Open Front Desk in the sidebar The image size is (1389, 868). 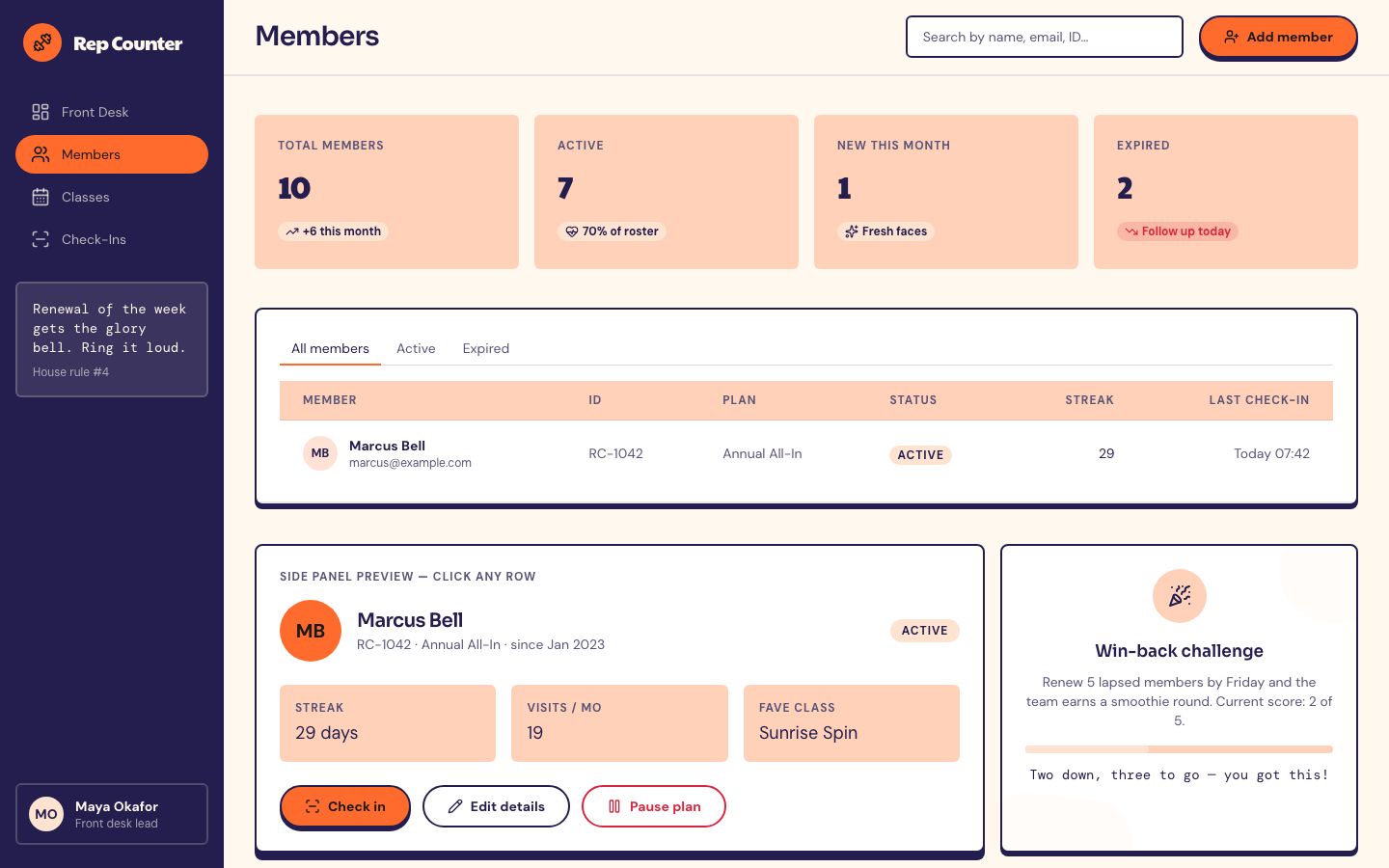tap(112, 112)
